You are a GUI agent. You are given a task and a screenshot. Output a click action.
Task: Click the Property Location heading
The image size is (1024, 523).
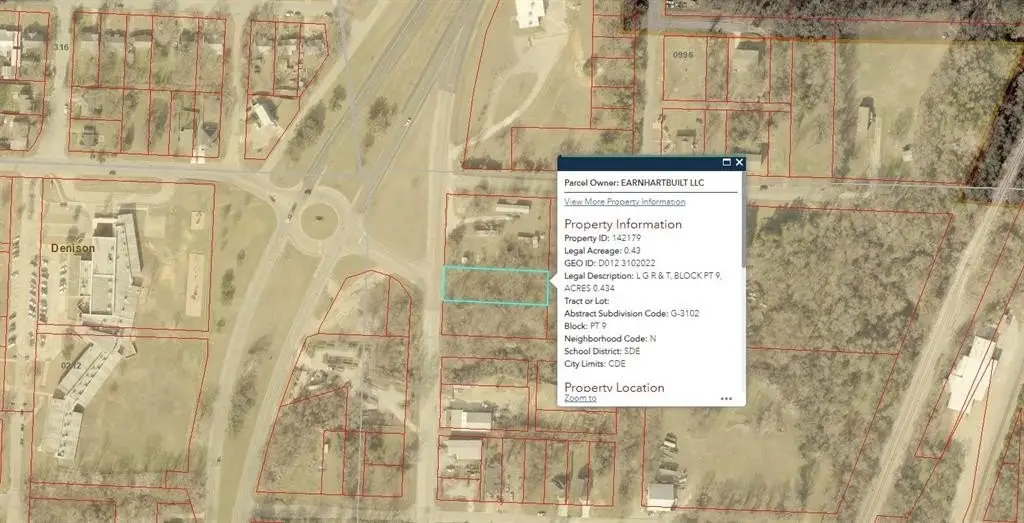[614, 387]
